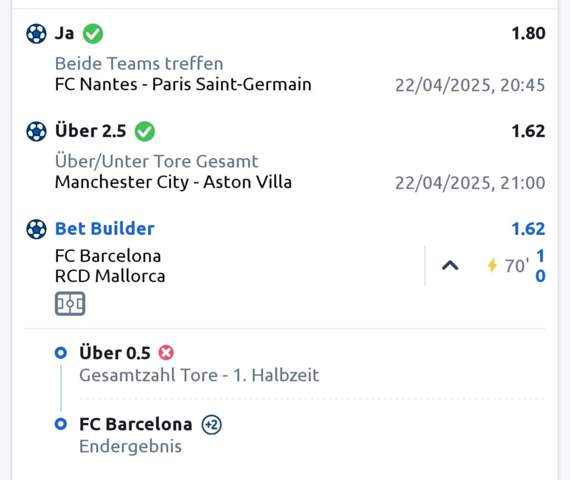Click the lightning bolt live icon

coord(492,265)
